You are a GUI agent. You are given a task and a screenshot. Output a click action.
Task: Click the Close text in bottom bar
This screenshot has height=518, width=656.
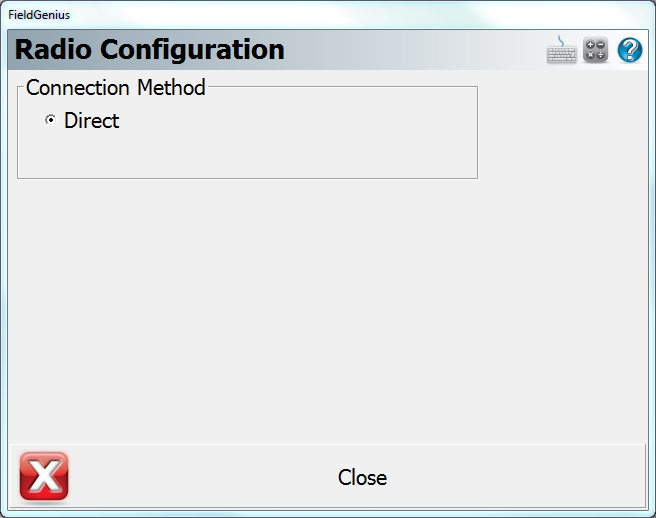[362, 477]
